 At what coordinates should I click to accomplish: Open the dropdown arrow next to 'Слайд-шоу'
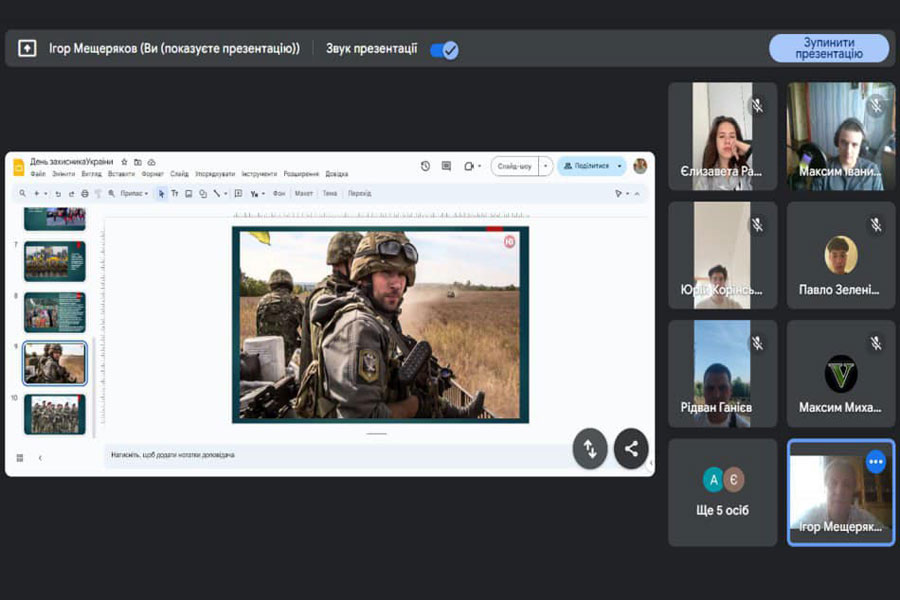point(546,166)
